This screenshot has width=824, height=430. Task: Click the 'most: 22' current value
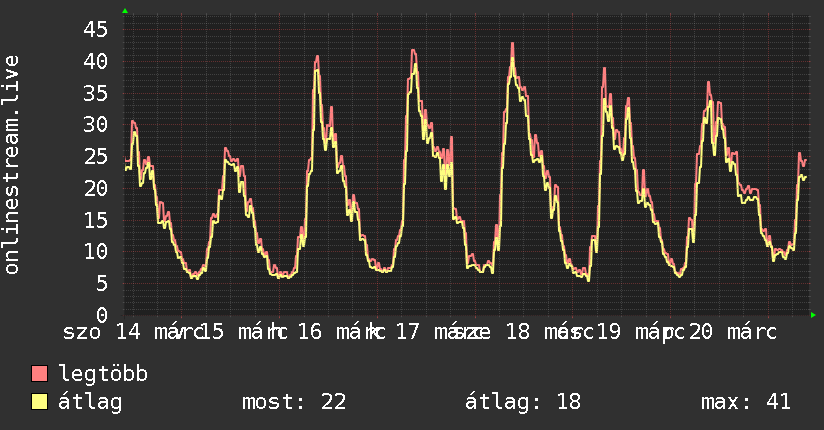pyautogui.click(x=294, y=402)
